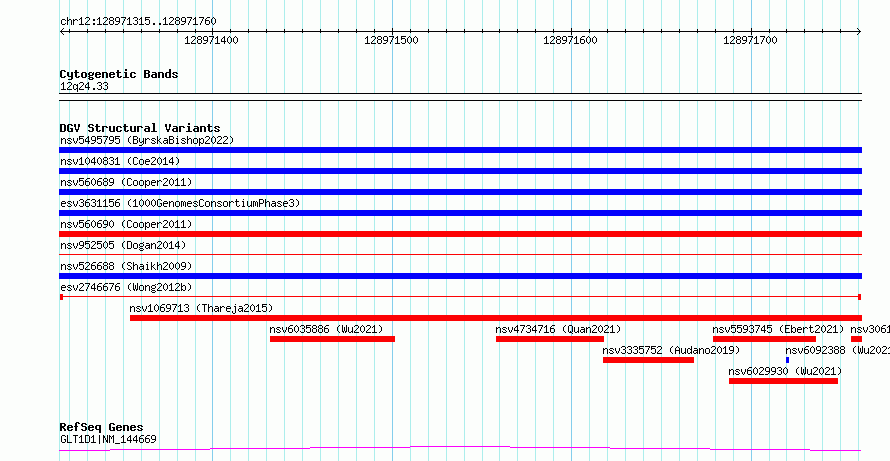Select the 12q24.33 band label
Image resolution: width=890 pixels, height=461 pixels.
pos(84,87)
